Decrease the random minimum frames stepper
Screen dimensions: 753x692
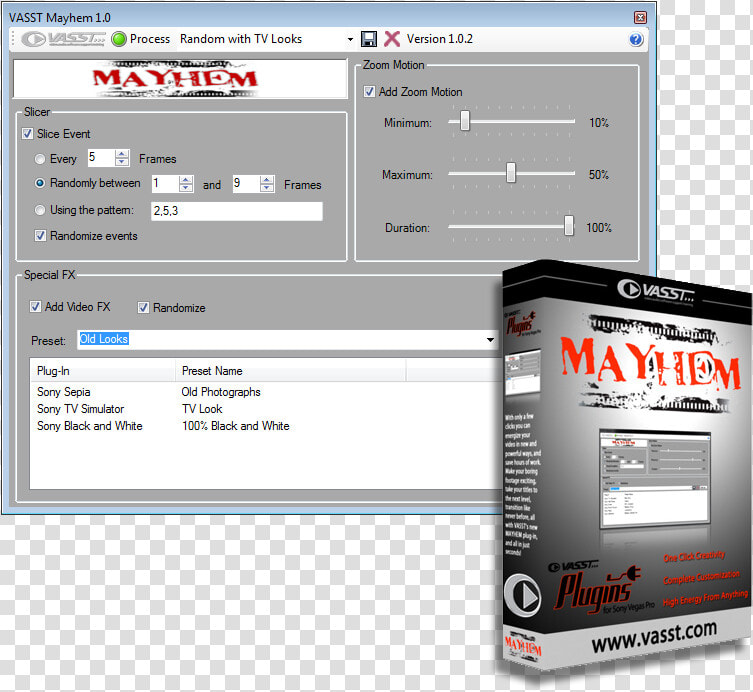click(x=186, y=188)
